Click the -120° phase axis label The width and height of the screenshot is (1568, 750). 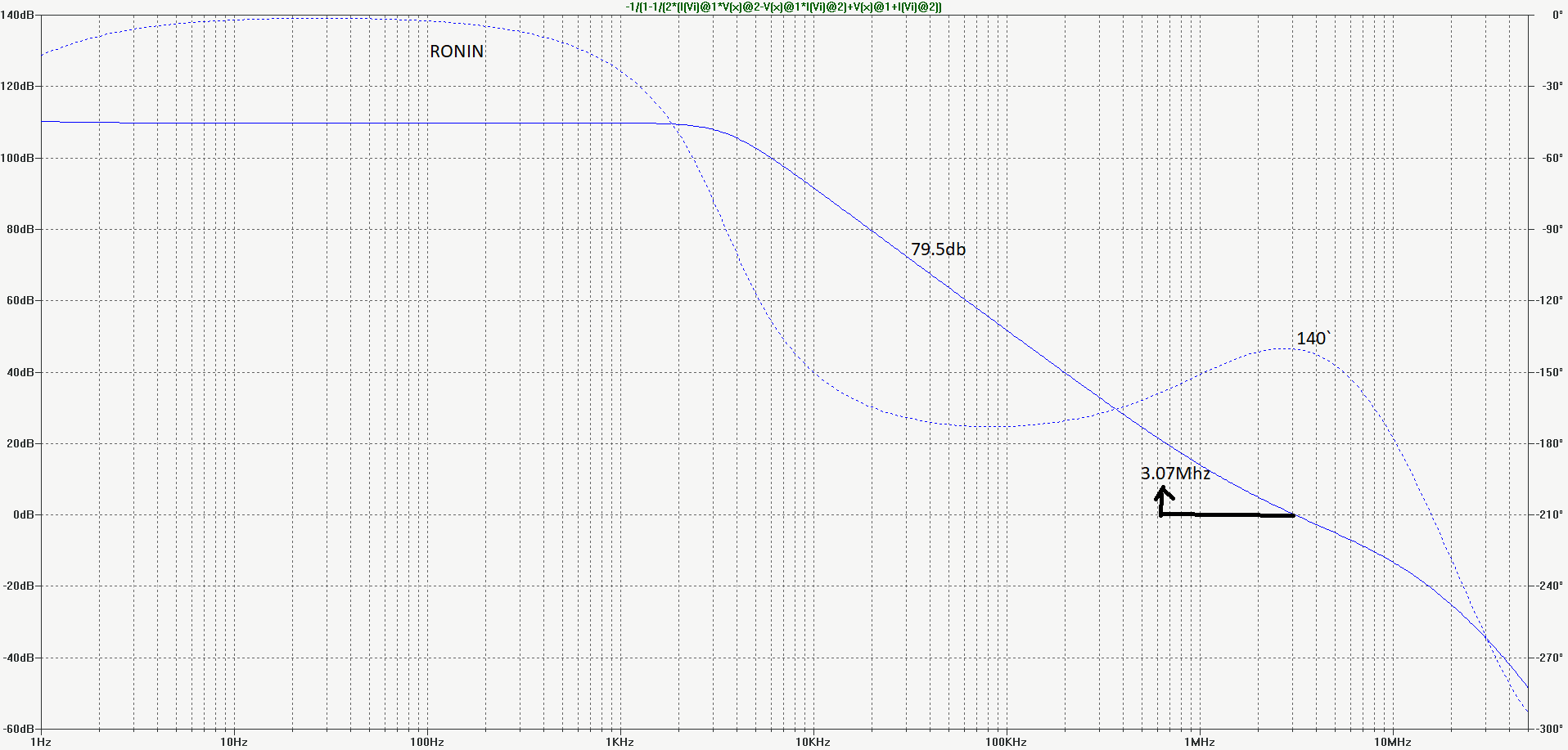point(1549,300)
